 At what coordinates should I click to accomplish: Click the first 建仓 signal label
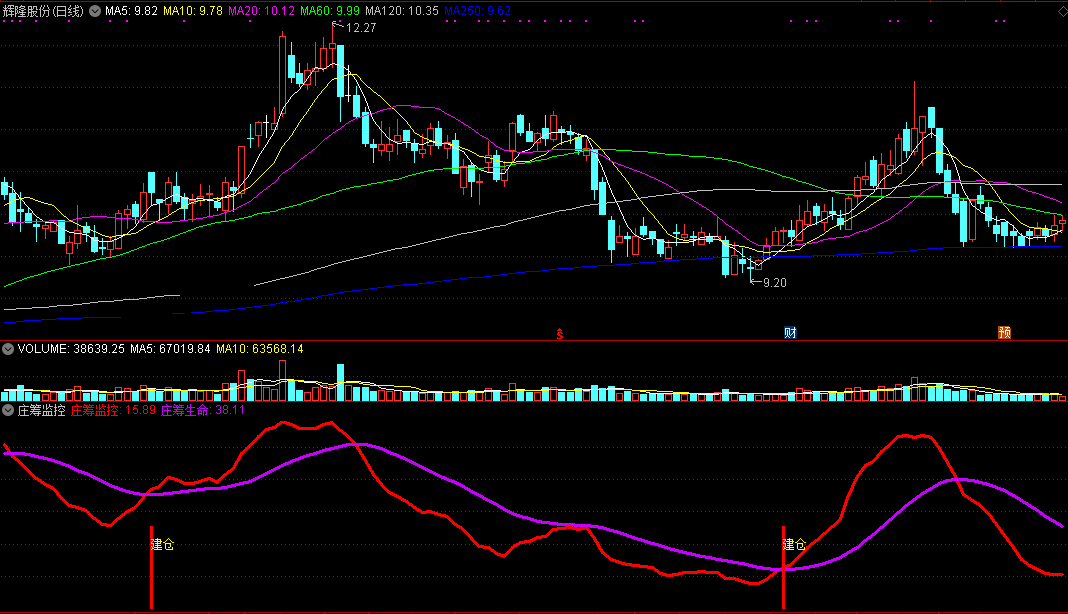(x=162, y=544)
